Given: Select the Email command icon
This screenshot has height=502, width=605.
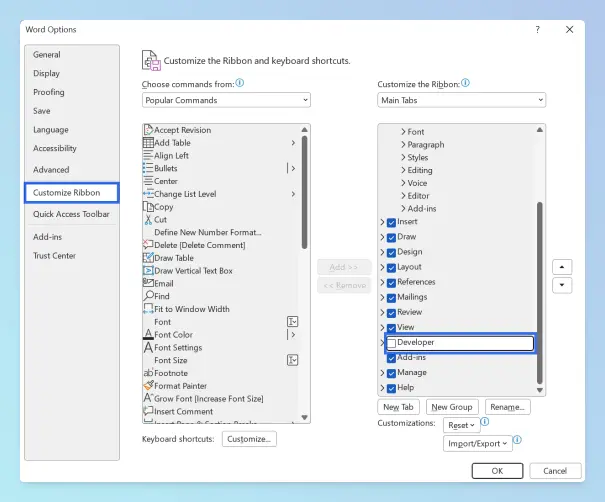Looking at the screenshot, I should (x=148, y=283).
